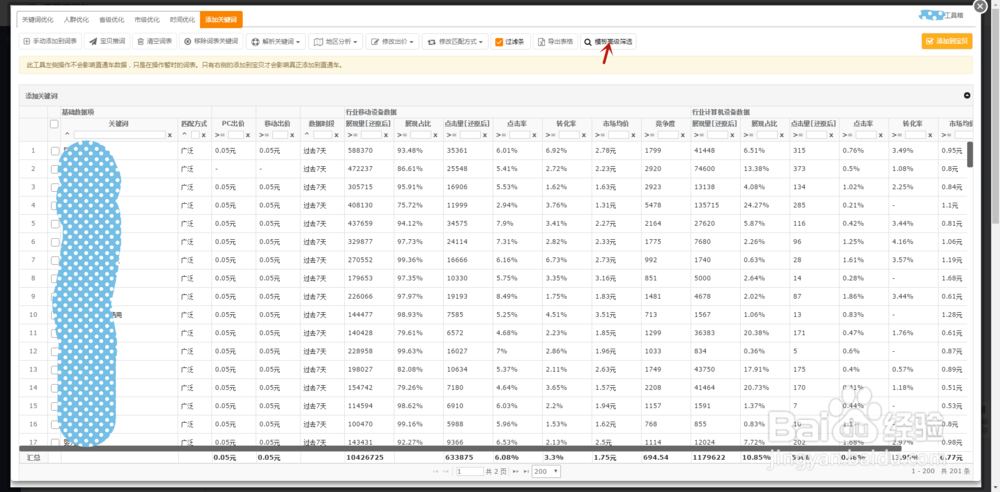Screen dimensions: 1000x492
Task: Toggle the select-all checkbox in header
Action: pos(54,124)
